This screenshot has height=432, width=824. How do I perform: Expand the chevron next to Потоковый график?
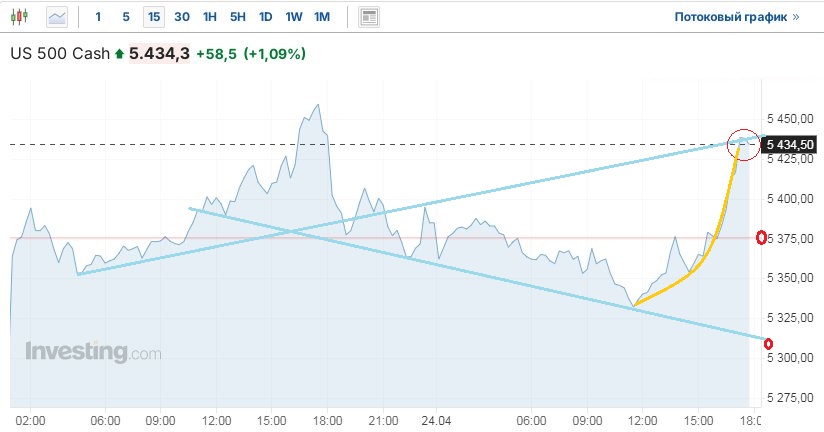796,17
